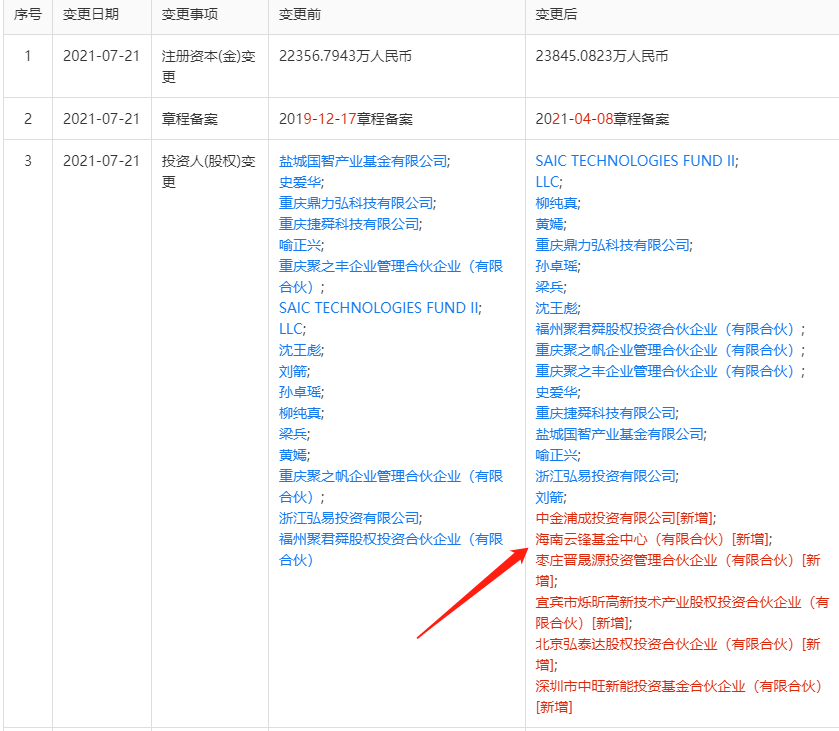Open 福州聚君舜股权投资合伙企业 in 变更前 column
The height and width of the screenshot is (731, 839).
point(391,549)
